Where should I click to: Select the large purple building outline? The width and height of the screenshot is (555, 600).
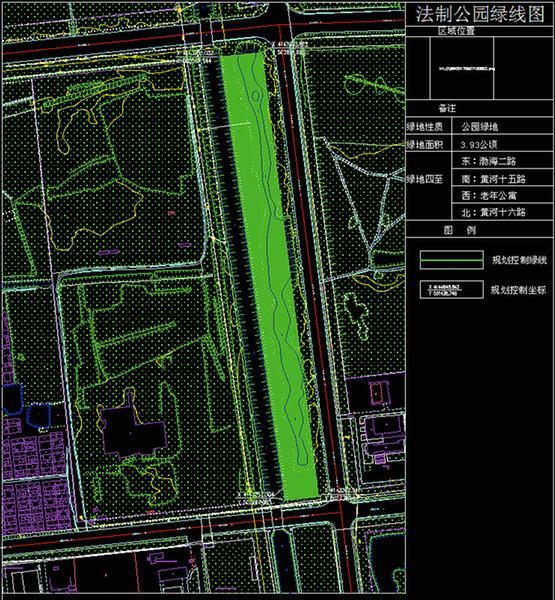[x=133, y=426]
